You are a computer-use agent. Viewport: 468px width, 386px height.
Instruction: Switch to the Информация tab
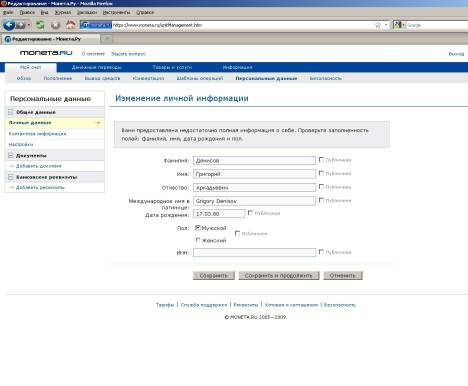(237, 67)
